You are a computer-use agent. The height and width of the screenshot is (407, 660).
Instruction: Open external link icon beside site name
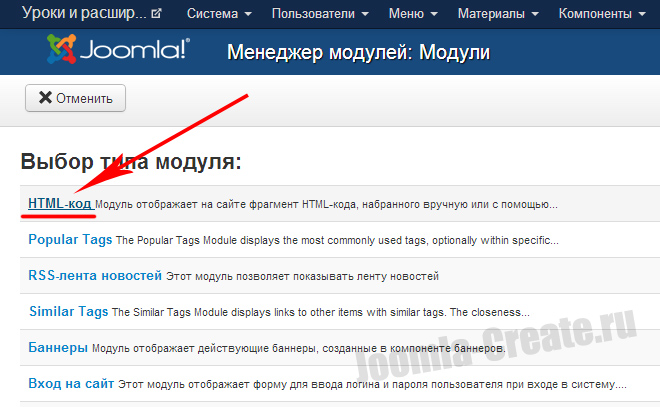click(156, 15)
